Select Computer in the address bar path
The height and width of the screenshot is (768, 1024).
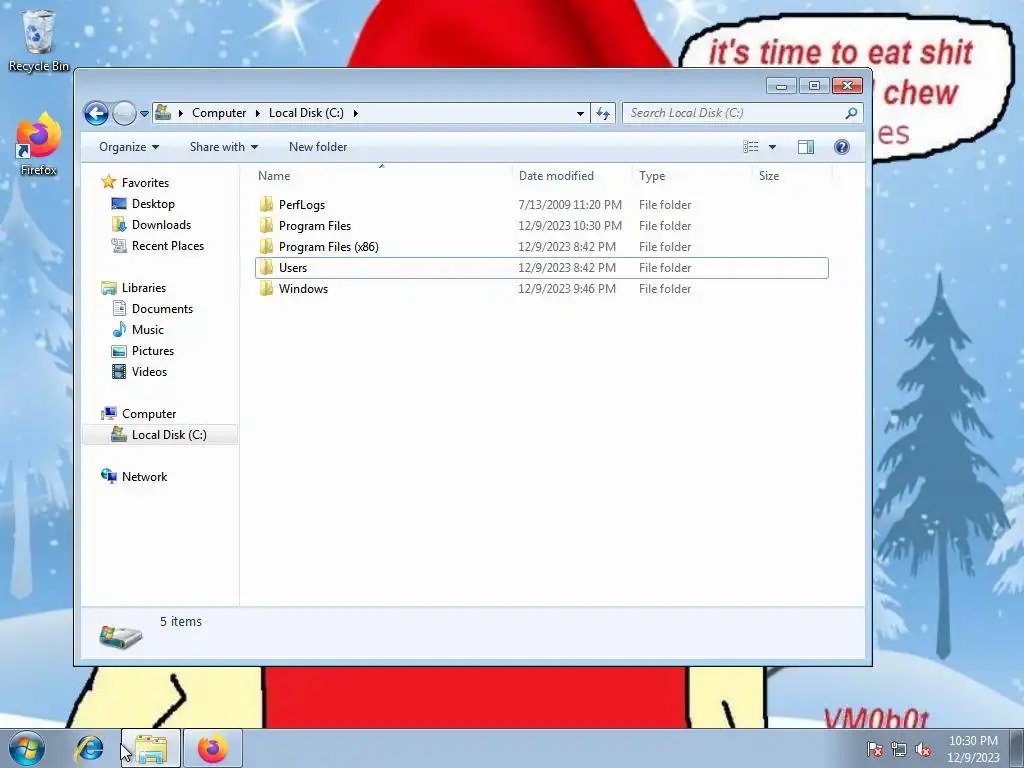(x=219, y=113)
